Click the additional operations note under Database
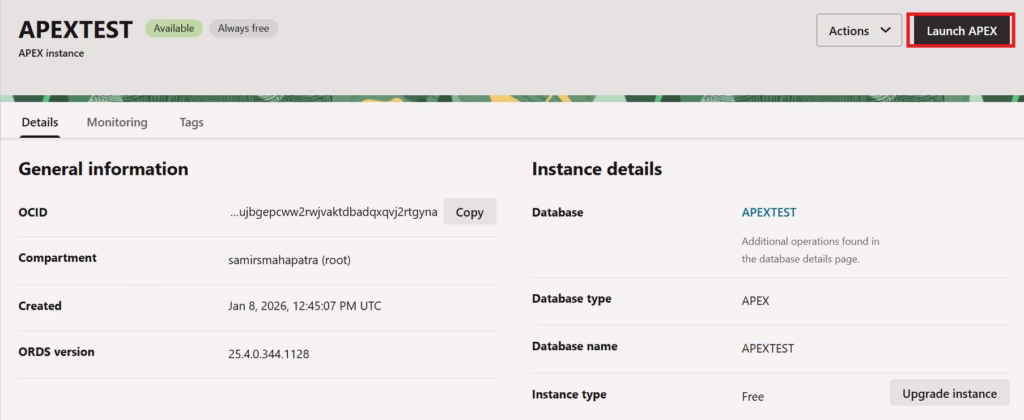This screenshot has width=1024, height=420. 810,250
